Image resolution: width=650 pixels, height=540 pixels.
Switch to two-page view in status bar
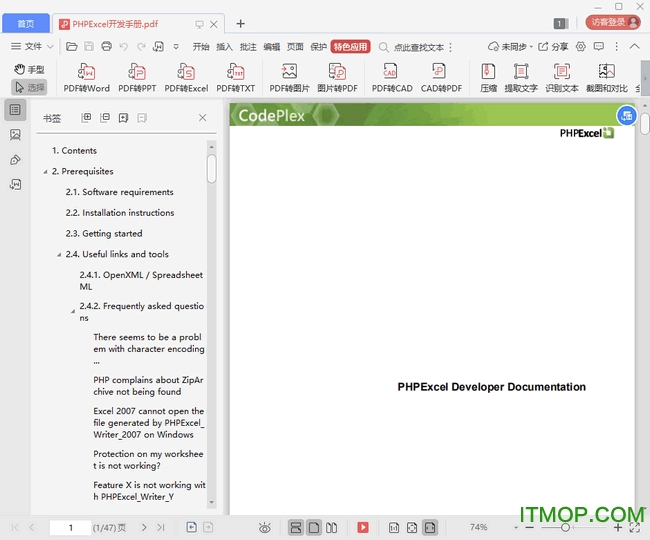click(x=333, y=527)
